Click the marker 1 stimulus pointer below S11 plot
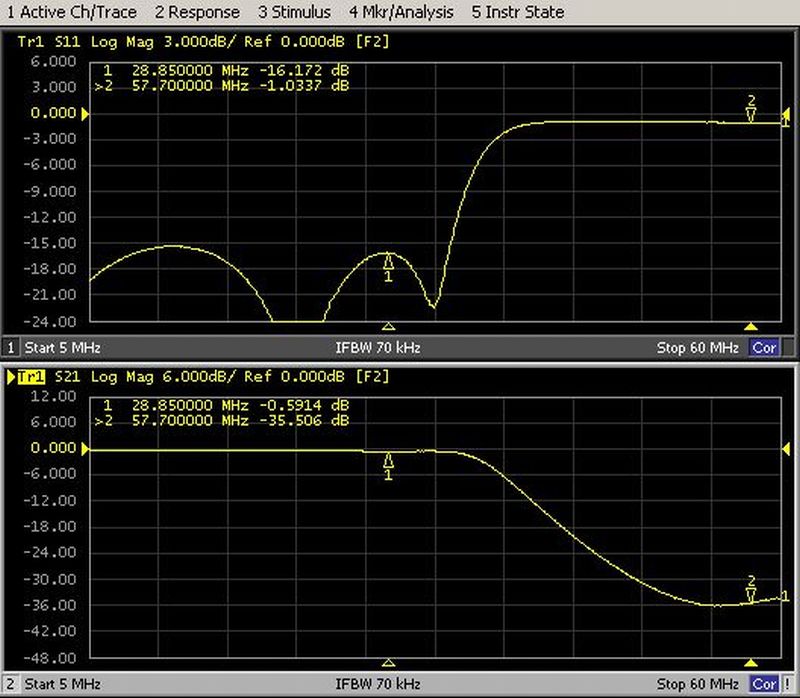This screenshot has width=800, height=698. point(389,326)
